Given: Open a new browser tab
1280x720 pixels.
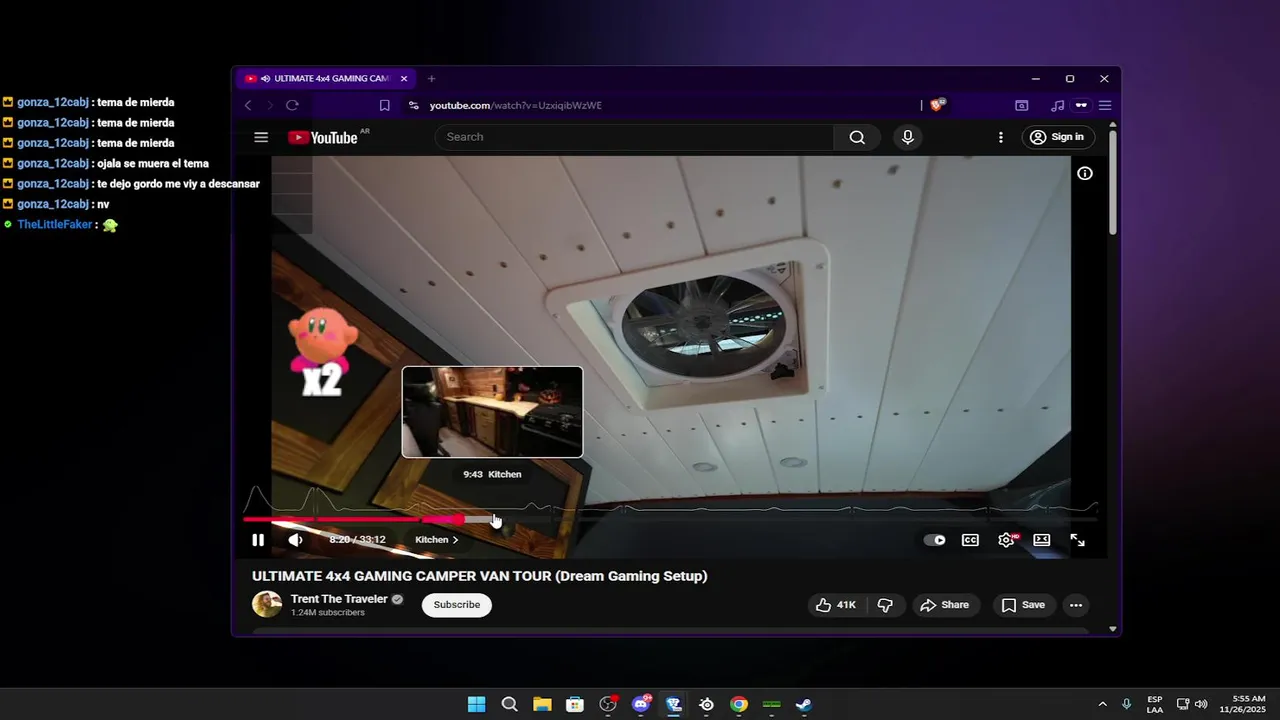Looking at the screenshot, I should coord(432,79).
